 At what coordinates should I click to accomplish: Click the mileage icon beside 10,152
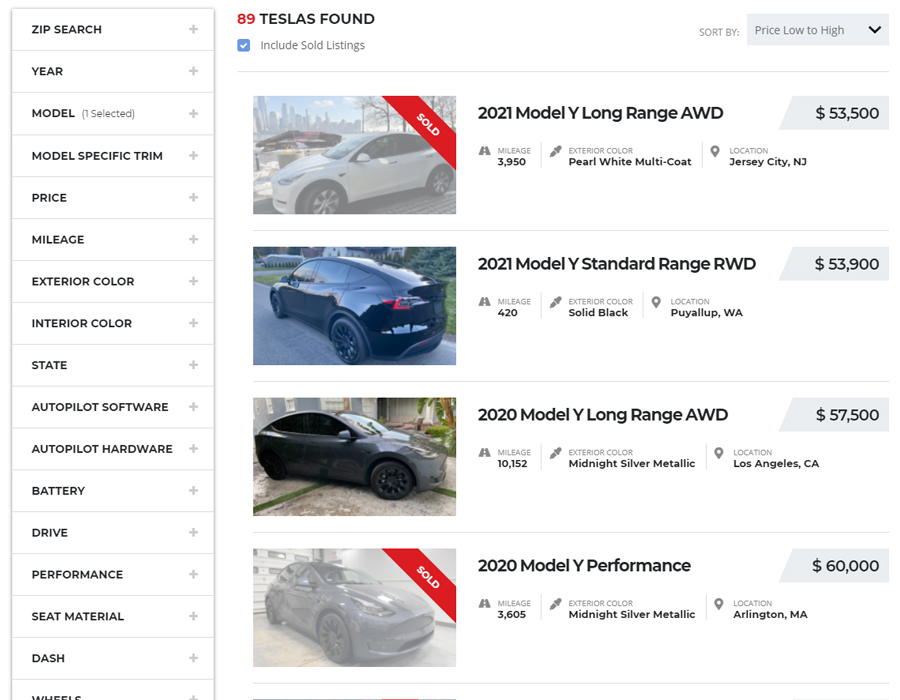pyautogui.click(x=485, y=454)
